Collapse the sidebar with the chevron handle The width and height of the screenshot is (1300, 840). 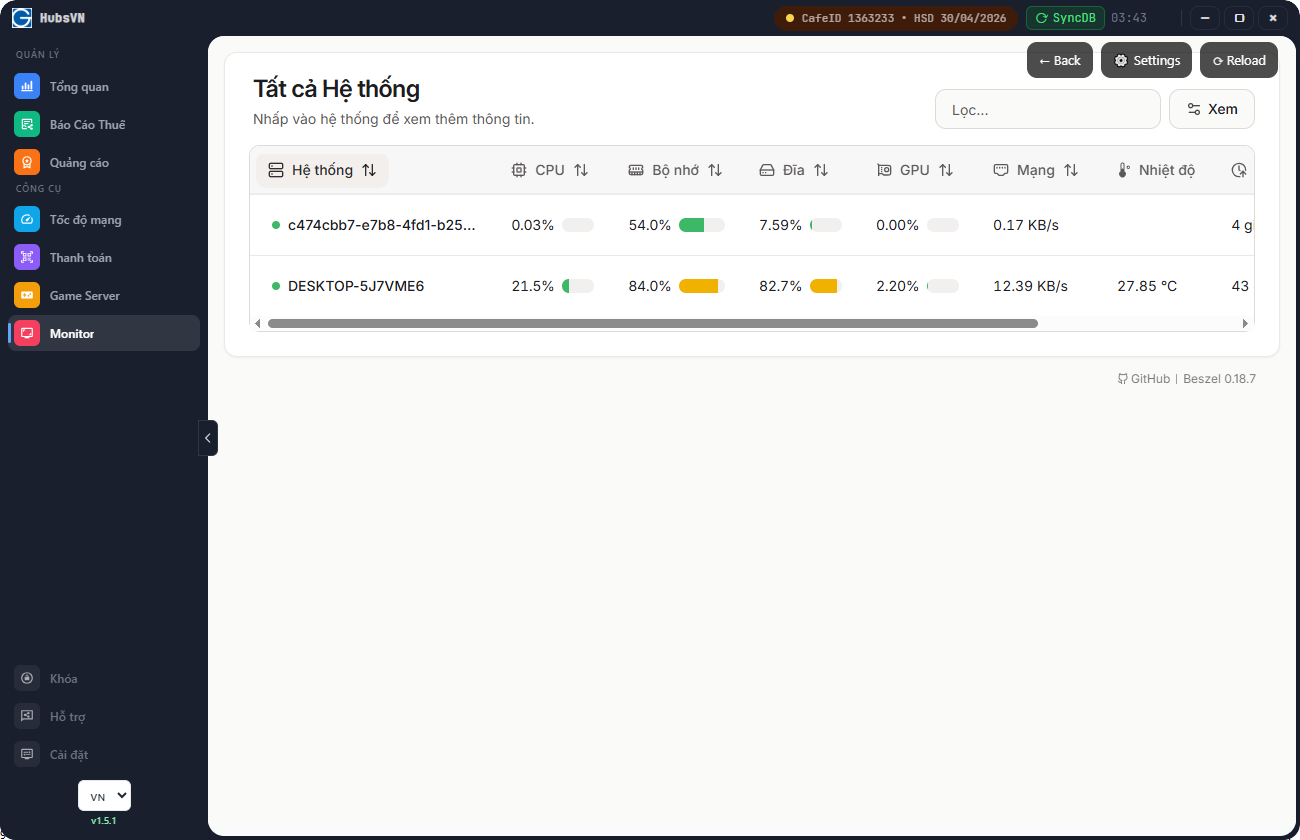click(208, 438)
